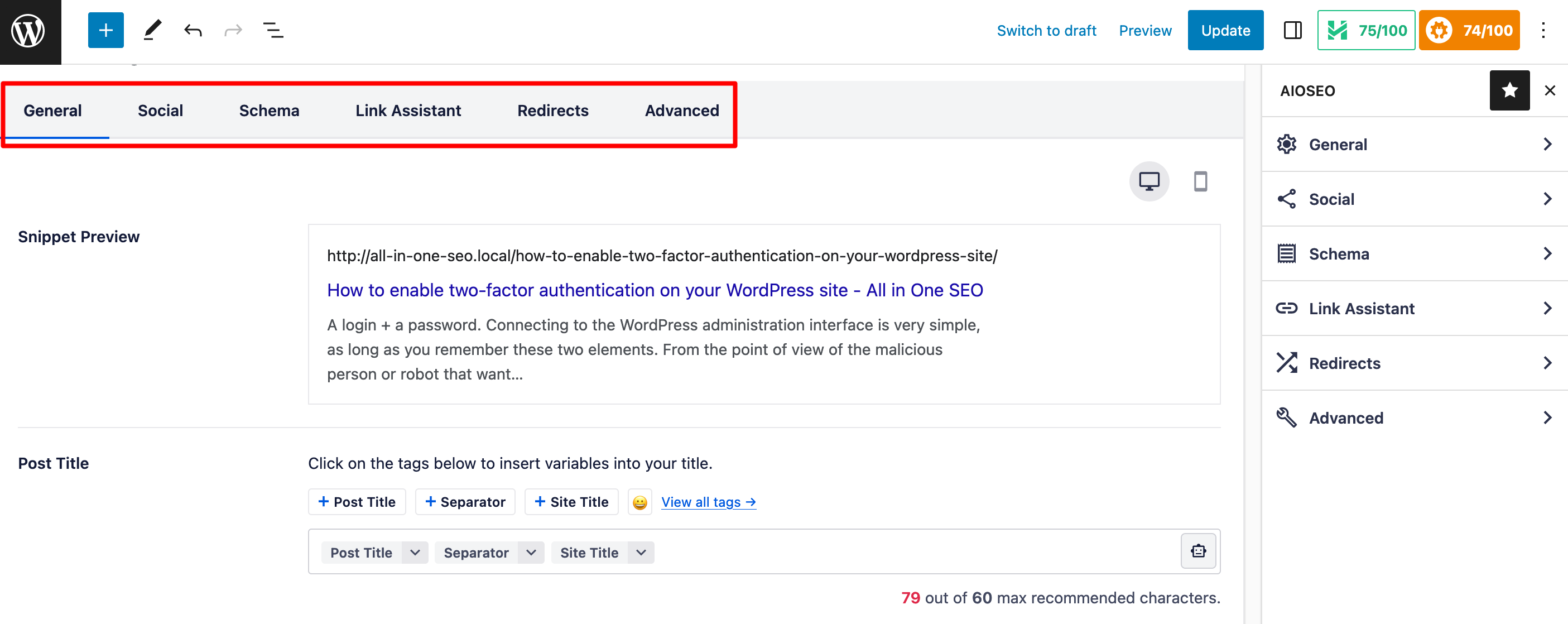Open Separator tag dropdown arrow

[x=531, y=553]
